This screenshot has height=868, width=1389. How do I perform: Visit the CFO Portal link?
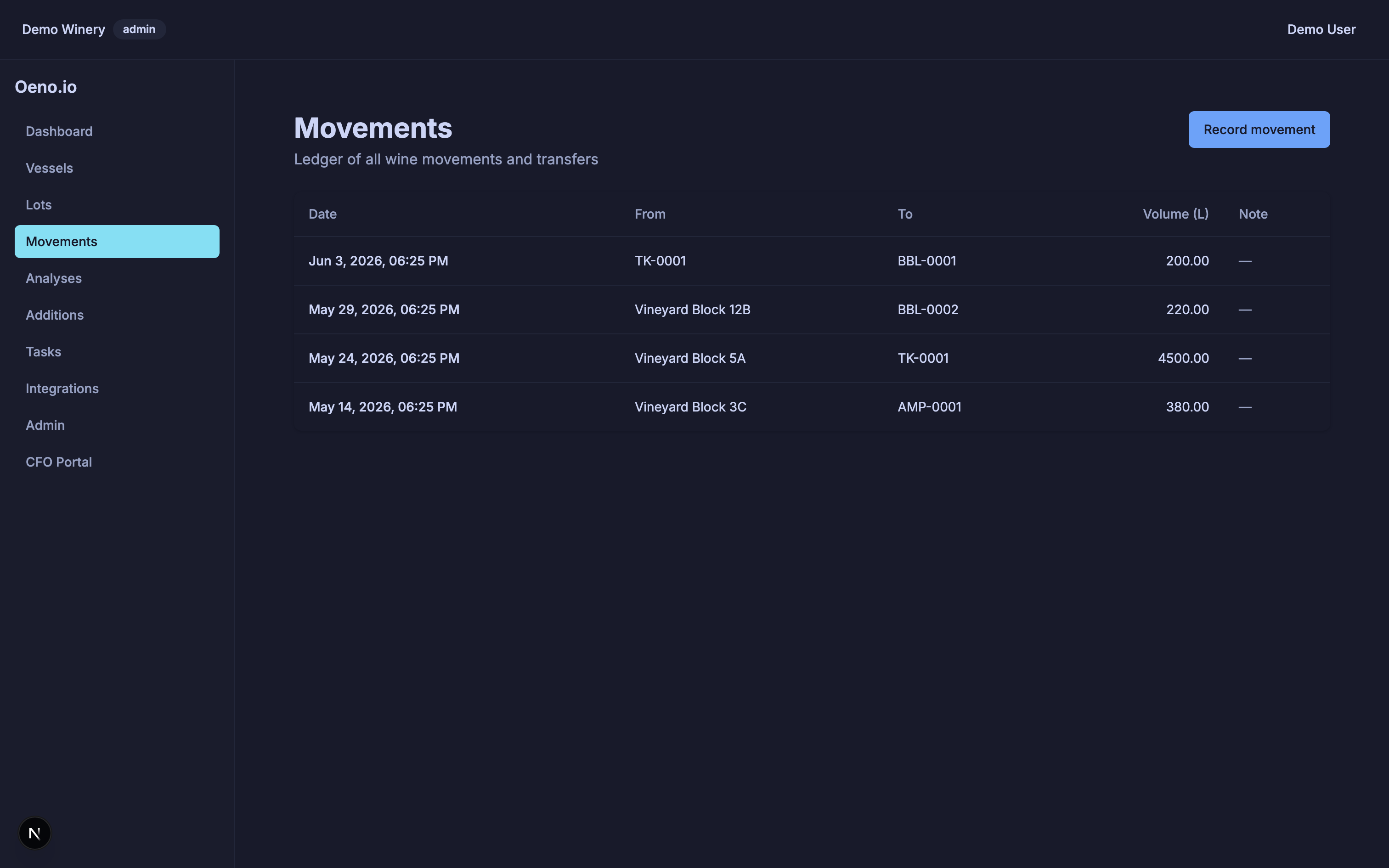pyautogui.click(x=117, y=462)
